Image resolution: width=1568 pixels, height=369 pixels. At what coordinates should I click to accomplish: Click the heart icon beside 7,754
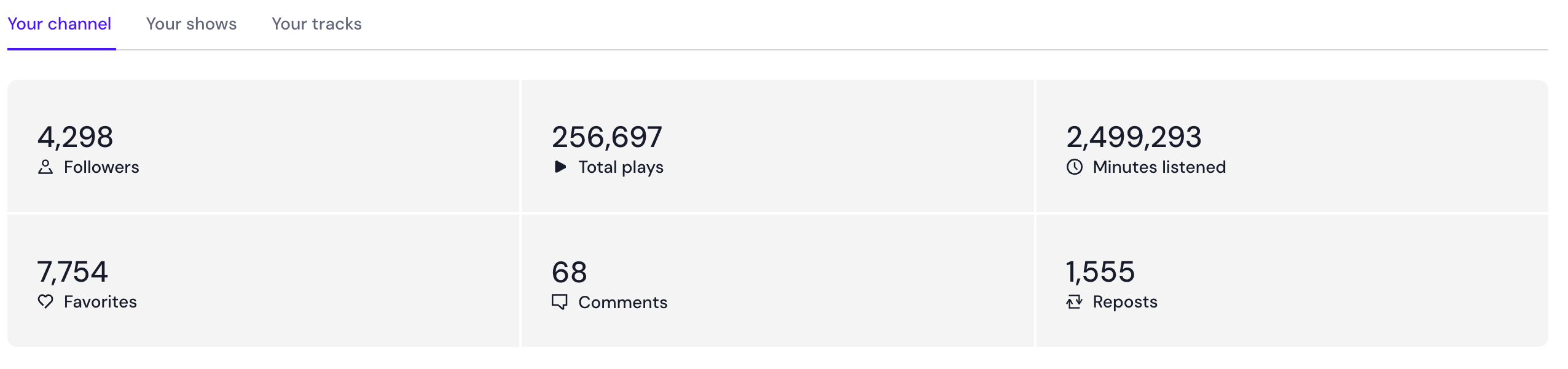click(47, 302)
